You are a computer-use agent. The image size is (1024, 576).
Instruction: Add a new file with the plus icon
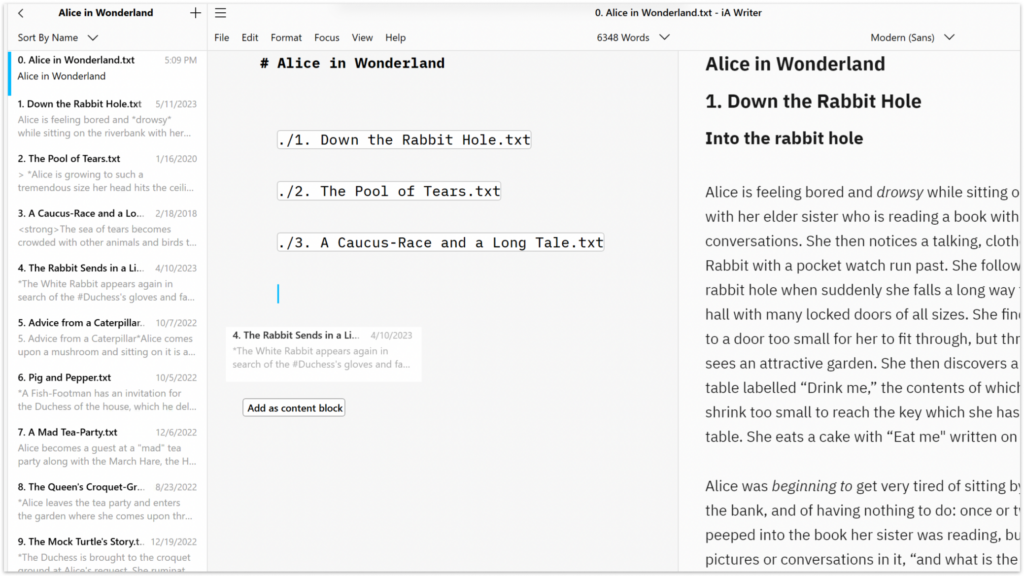(x=195, y=13)
